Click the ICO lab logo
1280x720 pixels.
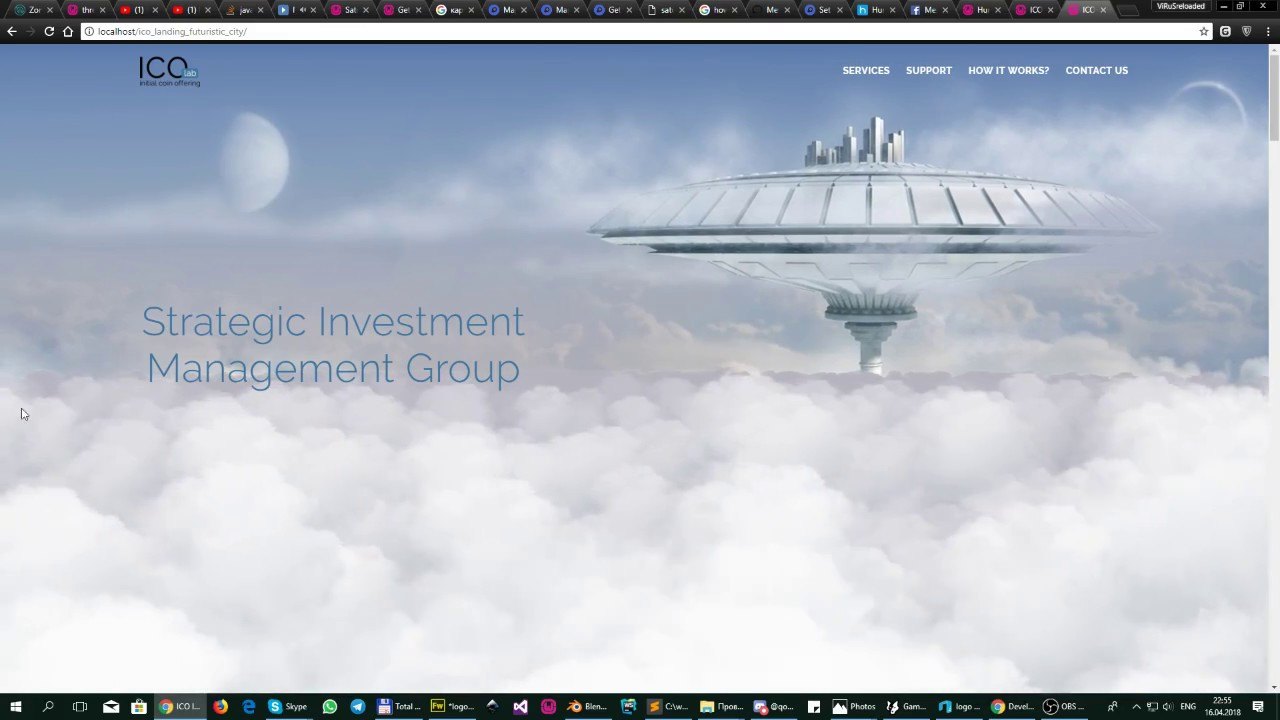click(170, 71)
